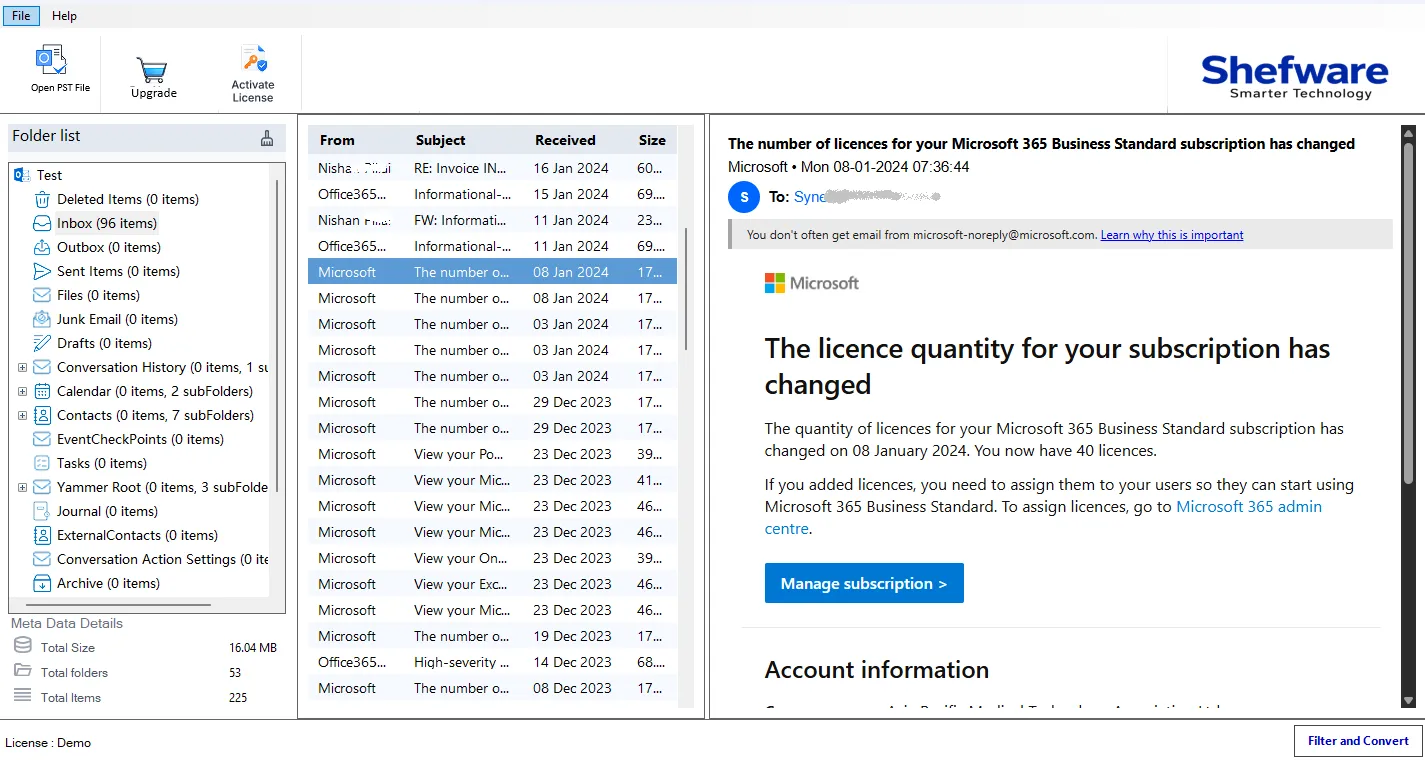Sort emails by the Subject column header
The image size is (1425, 760).
[441, 140]
